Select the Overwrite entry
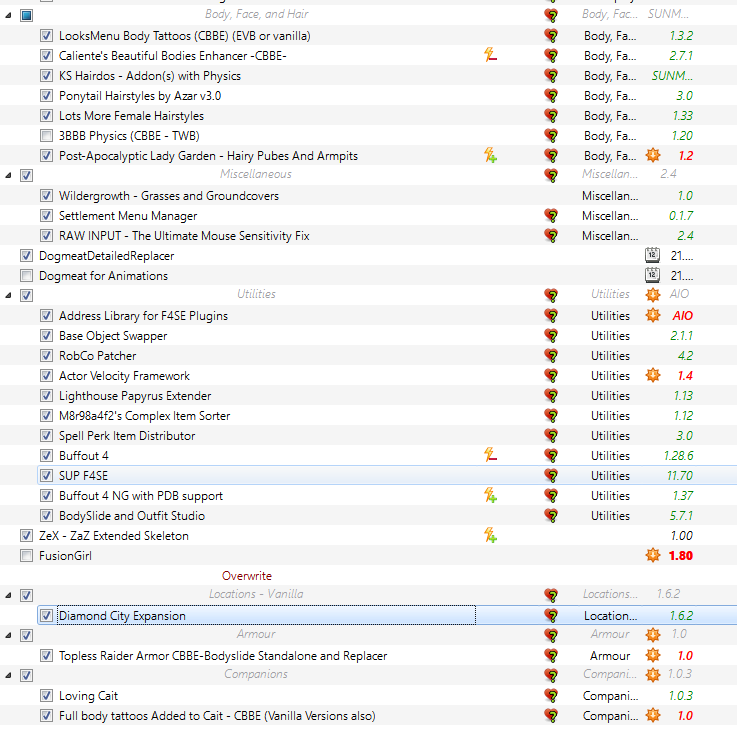 pos(247,575)
